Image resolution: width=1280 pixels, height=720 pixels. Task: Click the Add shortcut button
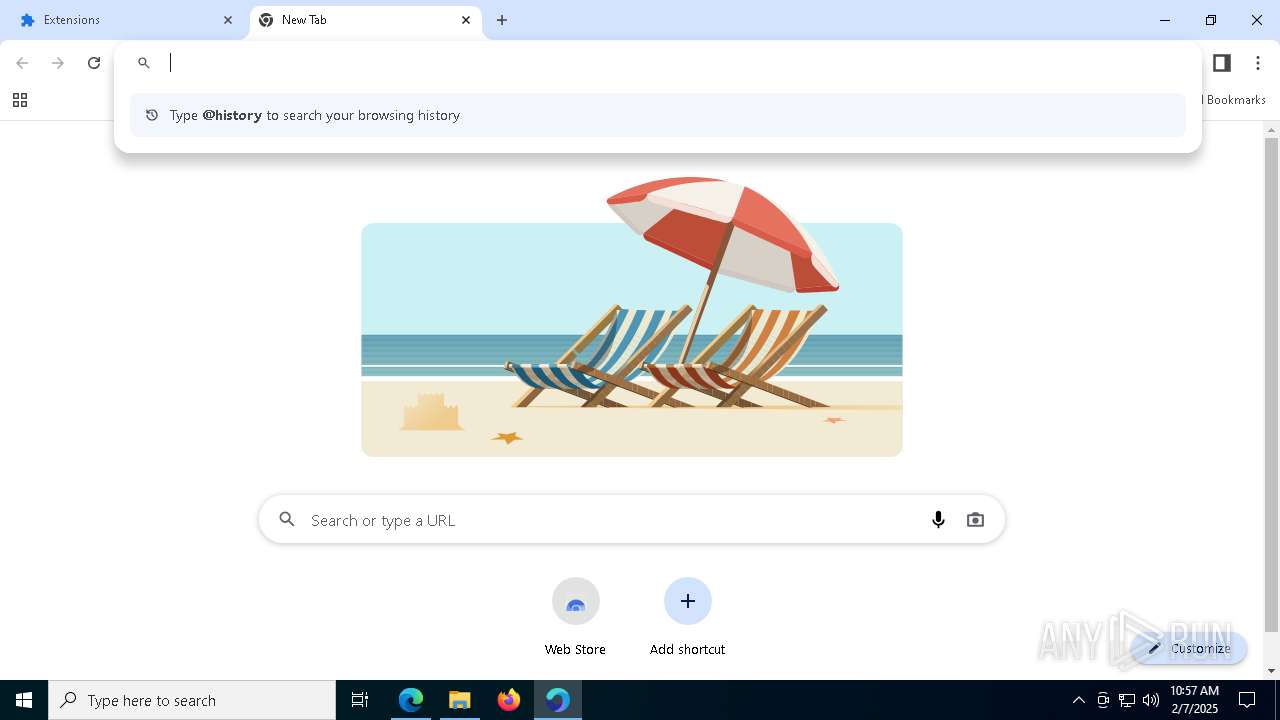687,618
